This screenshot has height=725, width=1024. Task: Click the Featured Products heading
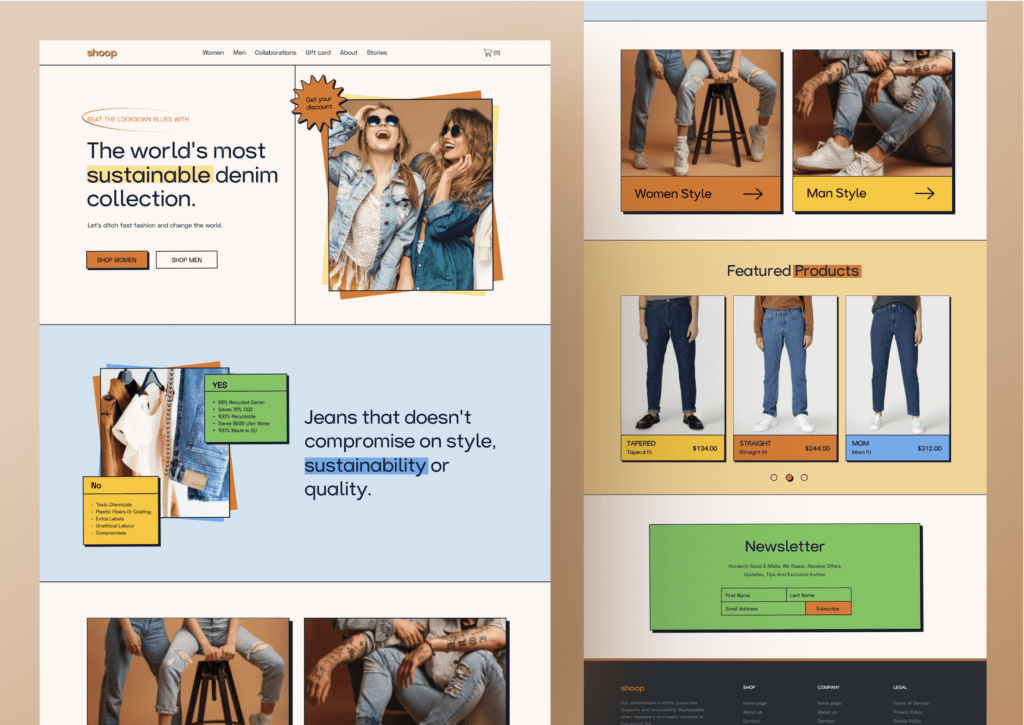(793, 271)
